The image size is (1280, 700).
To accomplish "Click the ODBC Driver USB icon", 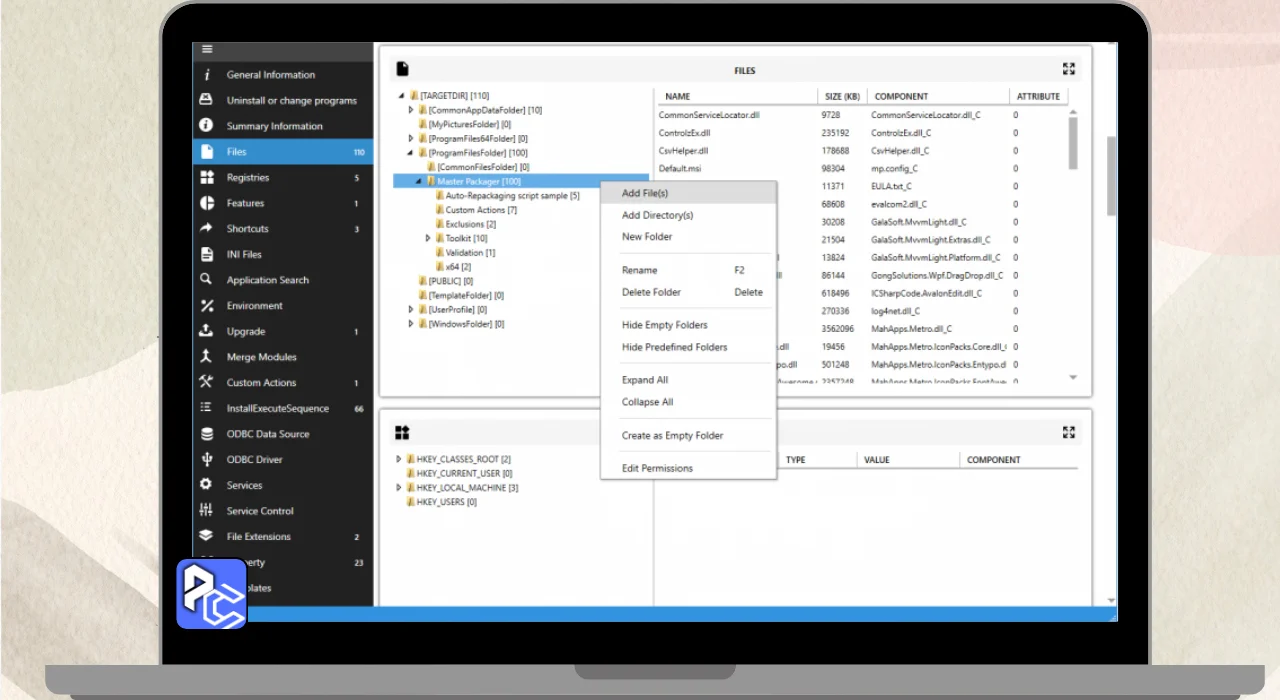I will pos(207,459).
